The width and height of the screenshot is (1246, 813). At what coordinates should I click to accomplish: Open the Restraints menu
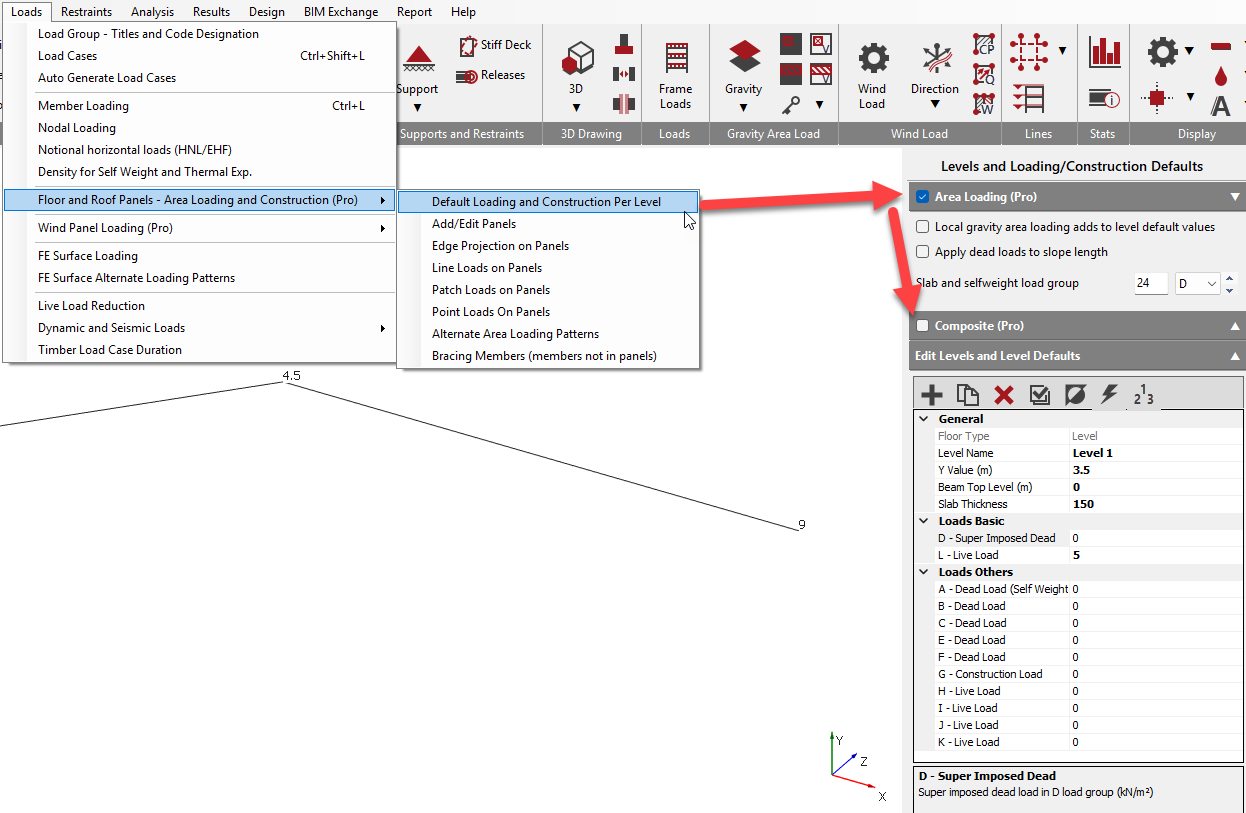pos(86,12)
